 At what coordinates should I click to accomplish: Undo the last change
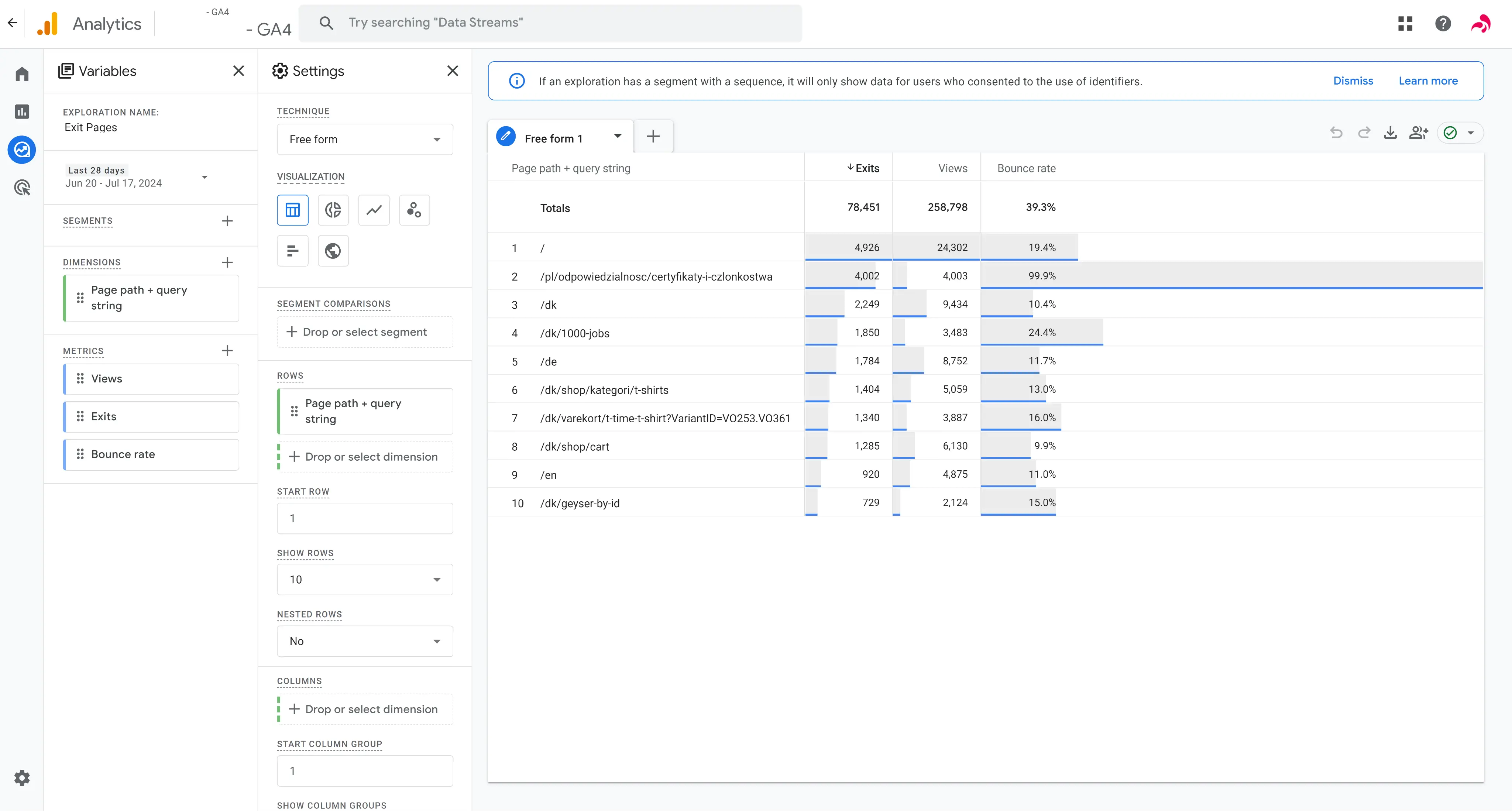(1337, 133)
